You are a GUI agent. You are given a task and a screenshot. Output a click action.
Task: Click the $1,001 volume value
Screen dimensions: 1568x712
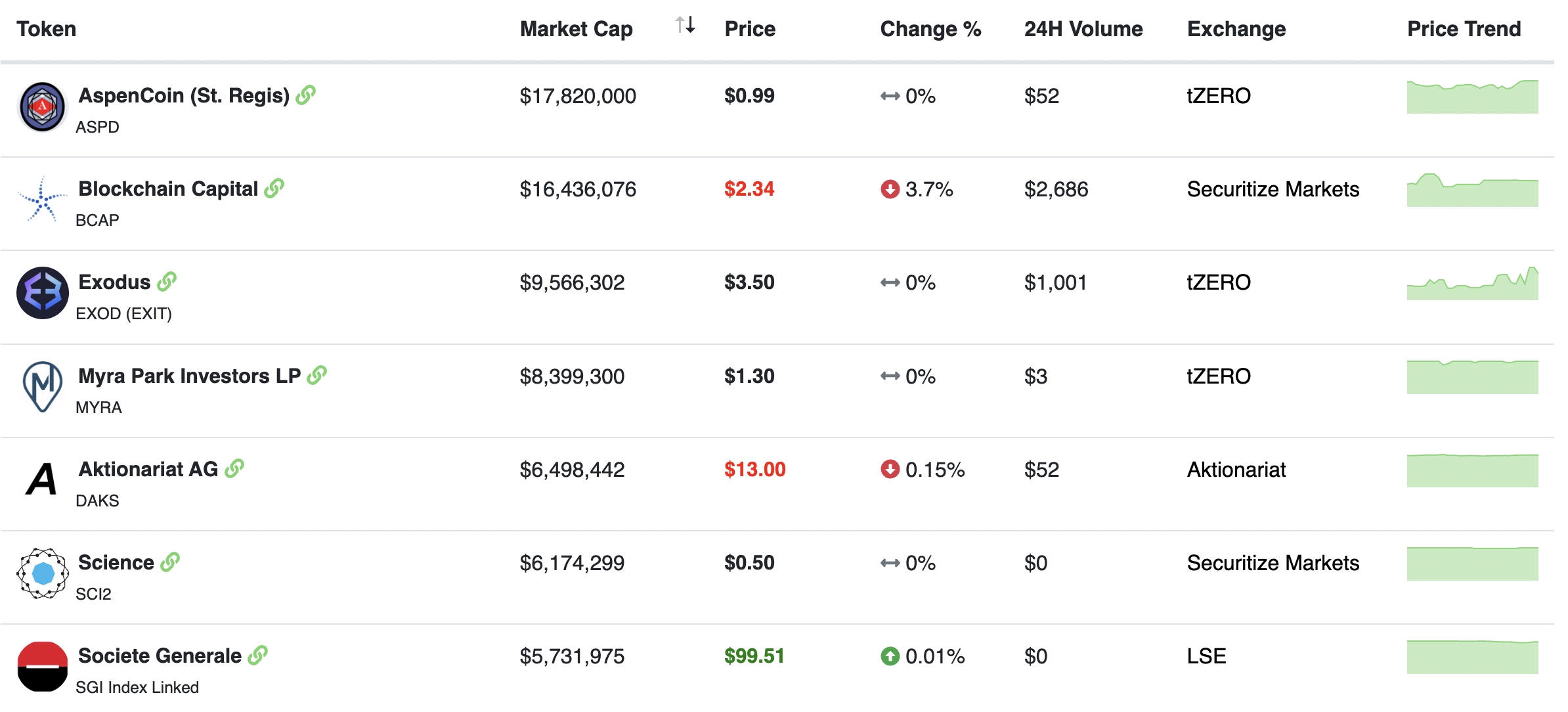click(1055, 283)
